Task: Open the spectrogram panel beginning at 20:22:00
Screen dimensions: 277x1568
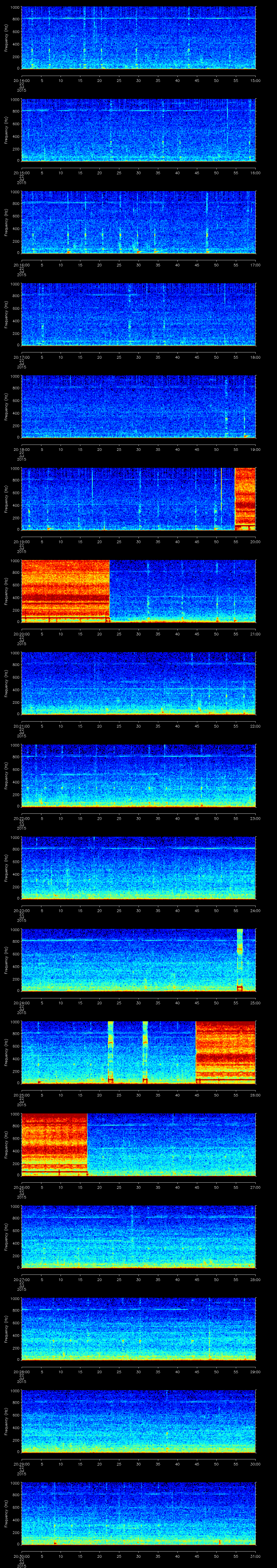Action: click(x=138, y=775)
